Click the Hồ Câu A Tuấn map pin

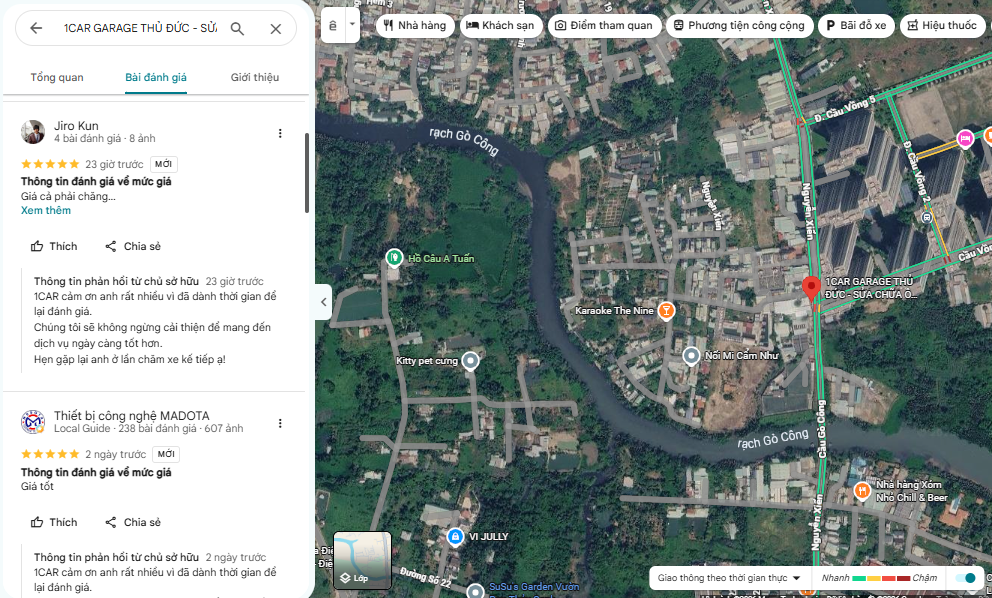[394, 258]
